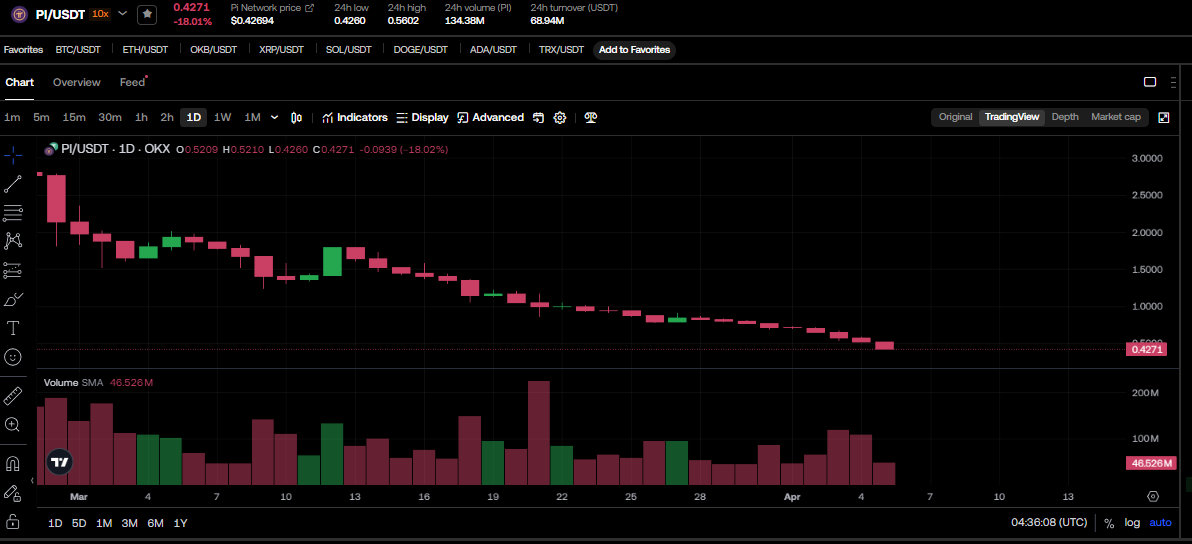
Task: Expand more timeframes dropdown arrow
Action: tap(274, 118)
